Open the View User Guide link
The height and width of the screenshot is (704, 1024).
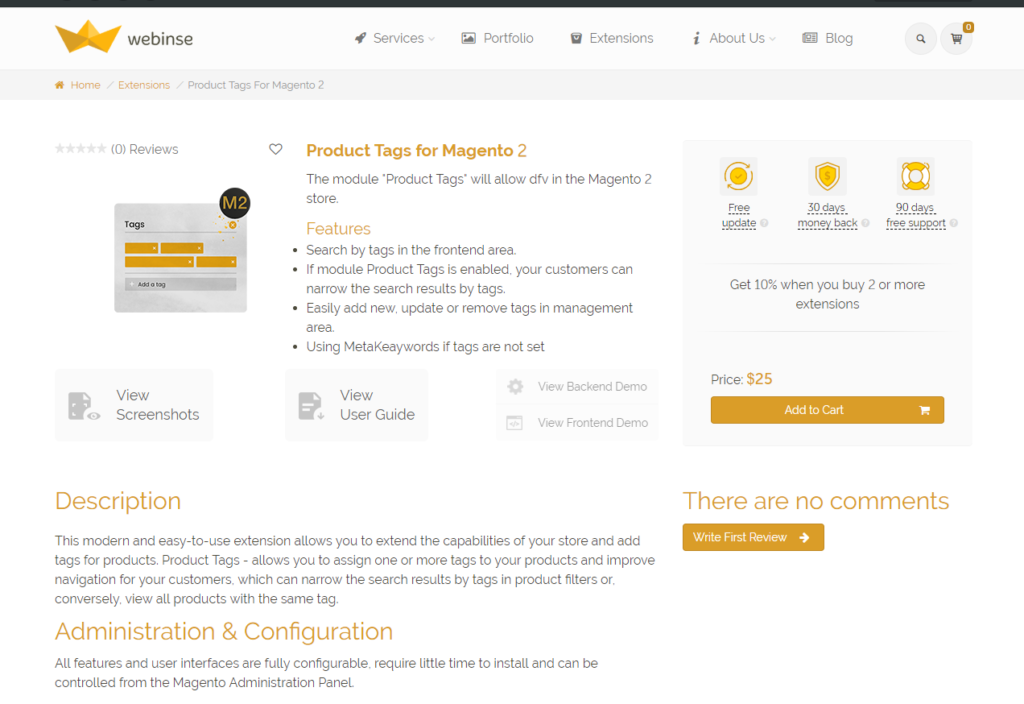(357, 405)
